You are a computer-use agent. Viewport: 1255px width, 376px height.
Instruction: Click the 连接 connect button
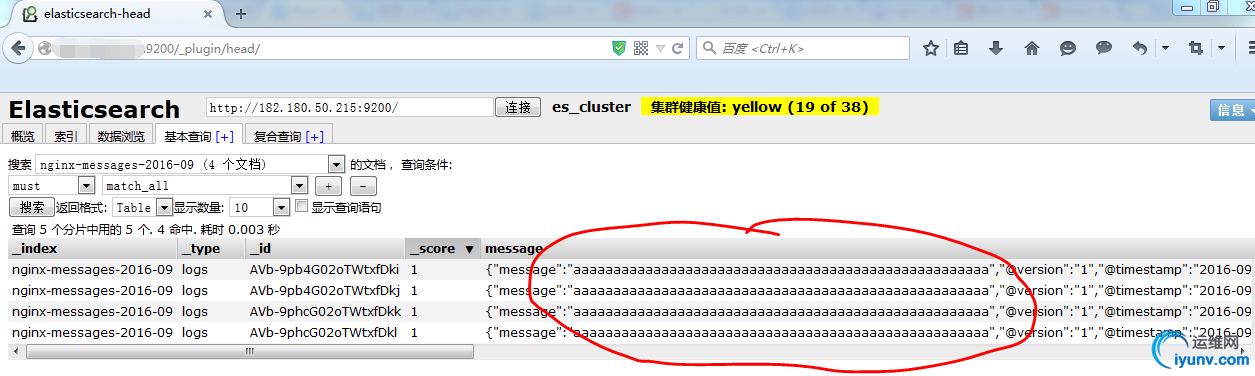point(518,107)
